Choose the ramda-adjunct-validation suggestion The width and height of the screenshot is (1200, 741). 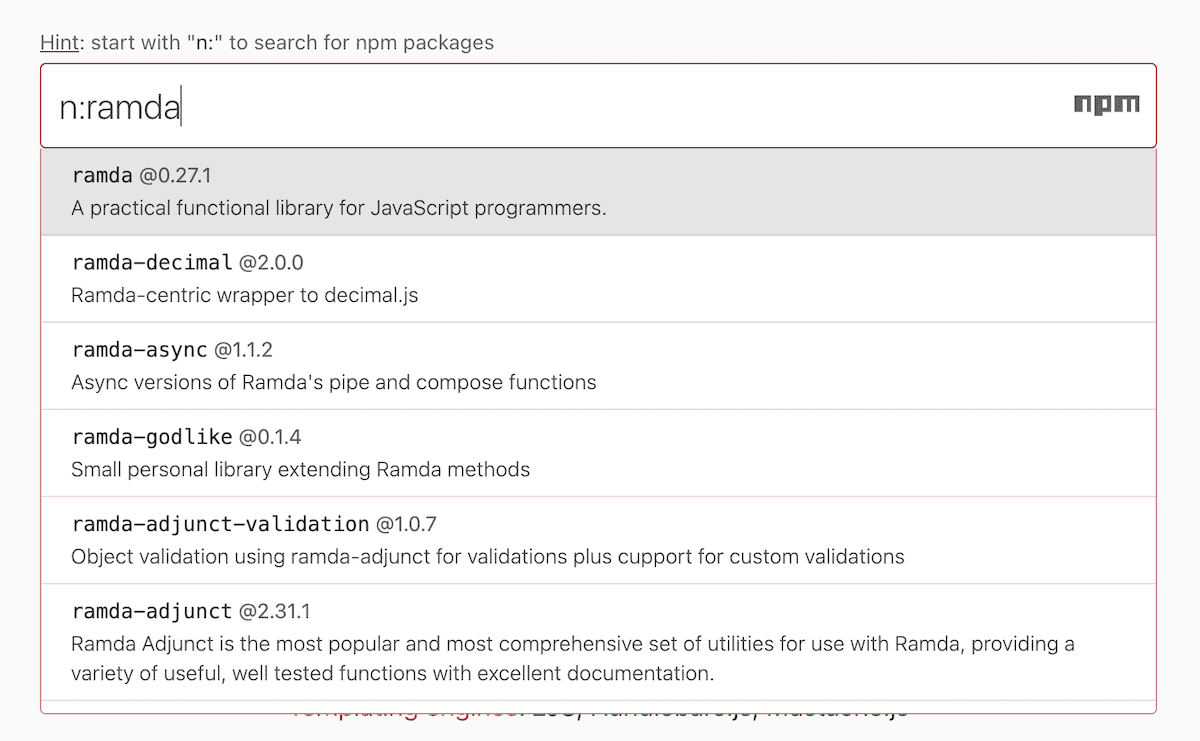click(x=221, y=524)
